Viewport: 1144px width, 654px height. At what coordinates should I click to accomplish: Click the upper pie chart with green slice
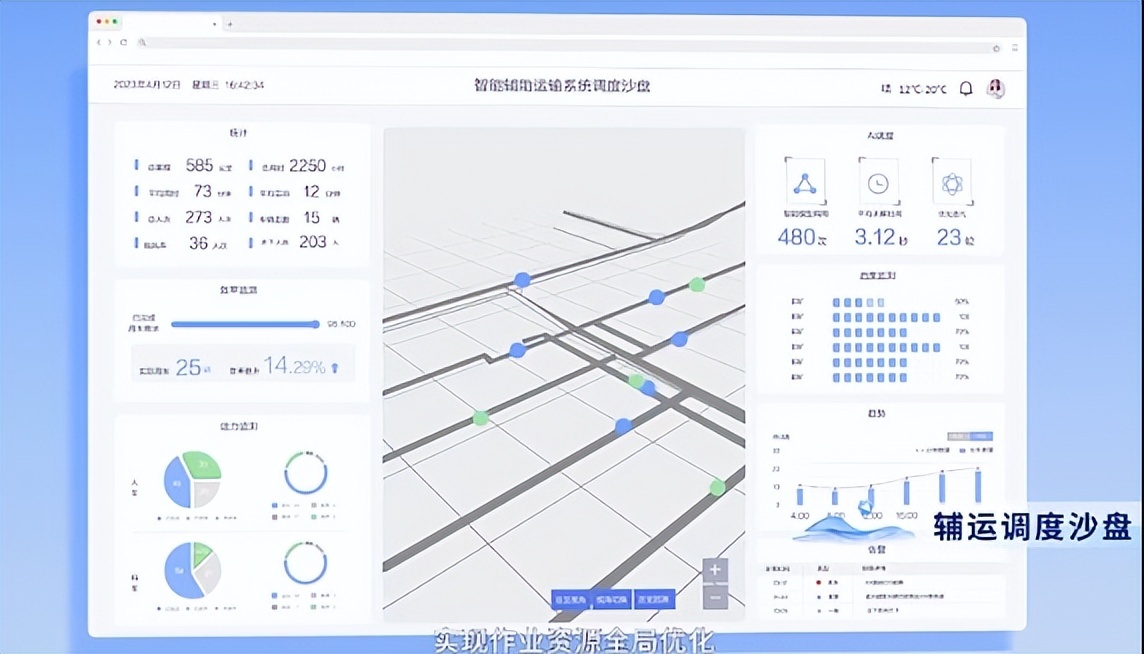[192, 480]
